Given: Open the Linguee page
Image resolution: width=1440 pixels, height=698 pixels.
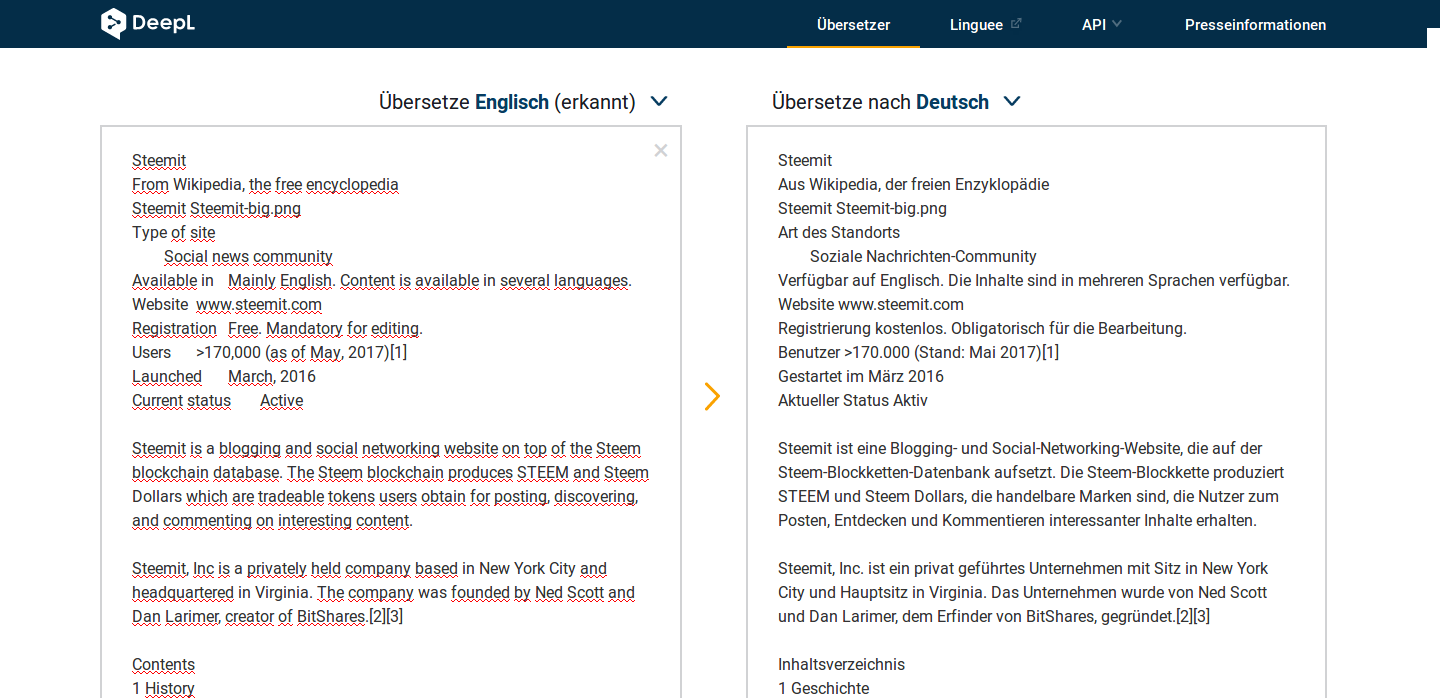Looking at the screenshot, I should [977, 24].
